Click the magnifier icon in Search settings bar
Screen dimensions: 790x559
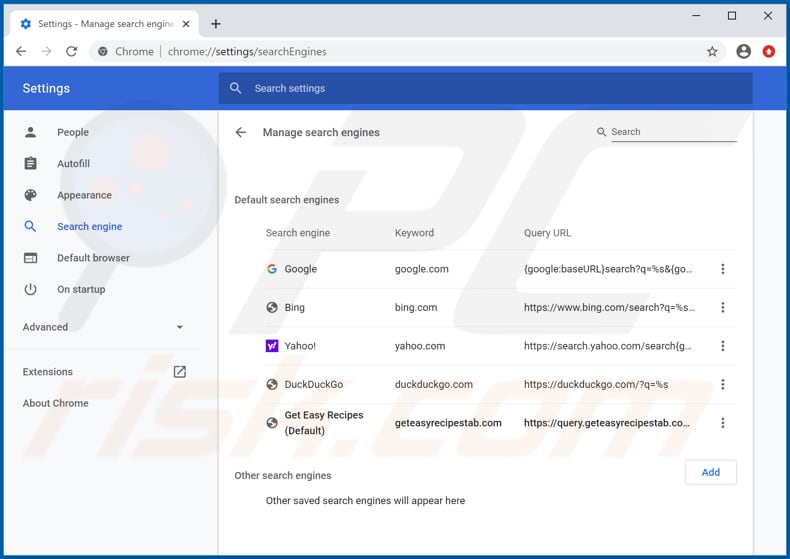pos(235,88)
